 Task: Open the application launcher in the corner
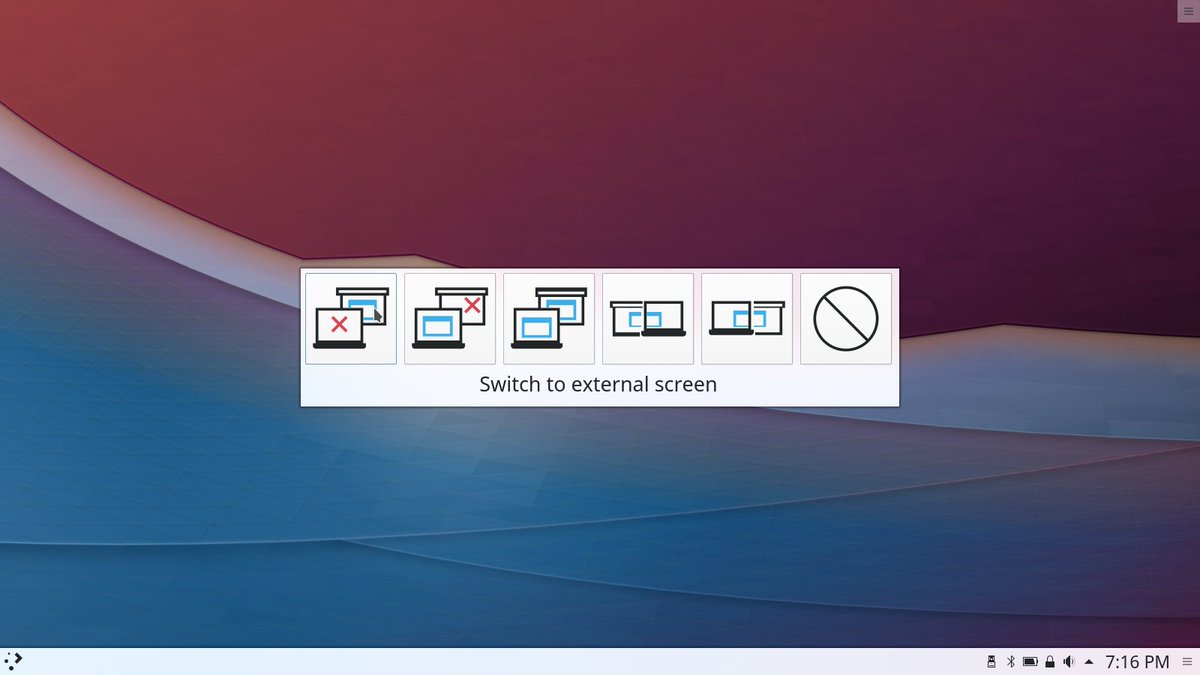click(14, 661)
